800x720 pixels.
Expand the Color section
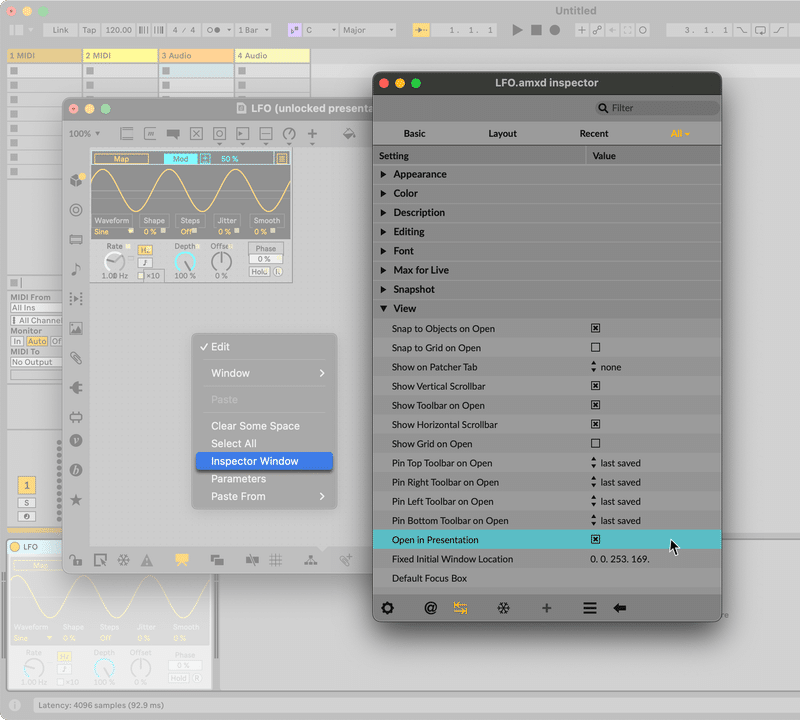pyautogui.click(x=383, y=193)
